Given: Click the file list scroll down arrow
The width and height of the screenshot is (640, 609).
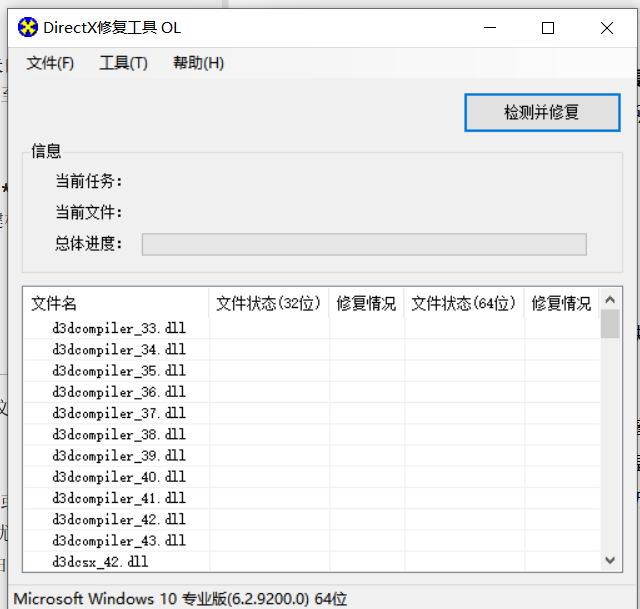Looking at the screenshot, I should (610, 560).
